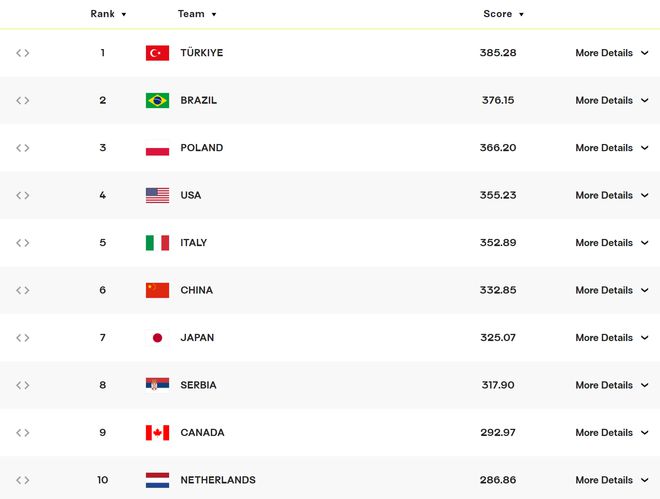Screen dimensions: 660x499
Task: Expand More Details for Türkiye
Action: click(x=611, y=53)
